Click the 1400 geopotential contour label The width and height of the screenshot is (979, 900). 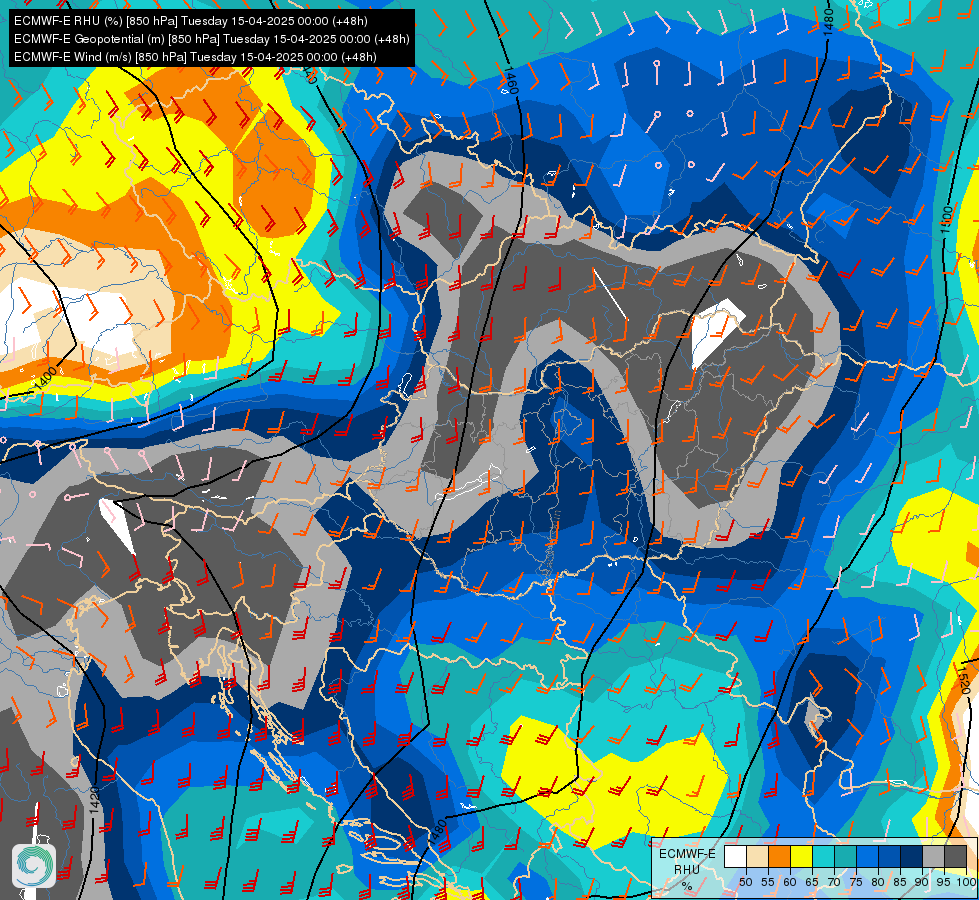pyautogui.click(x=47, y=379)
